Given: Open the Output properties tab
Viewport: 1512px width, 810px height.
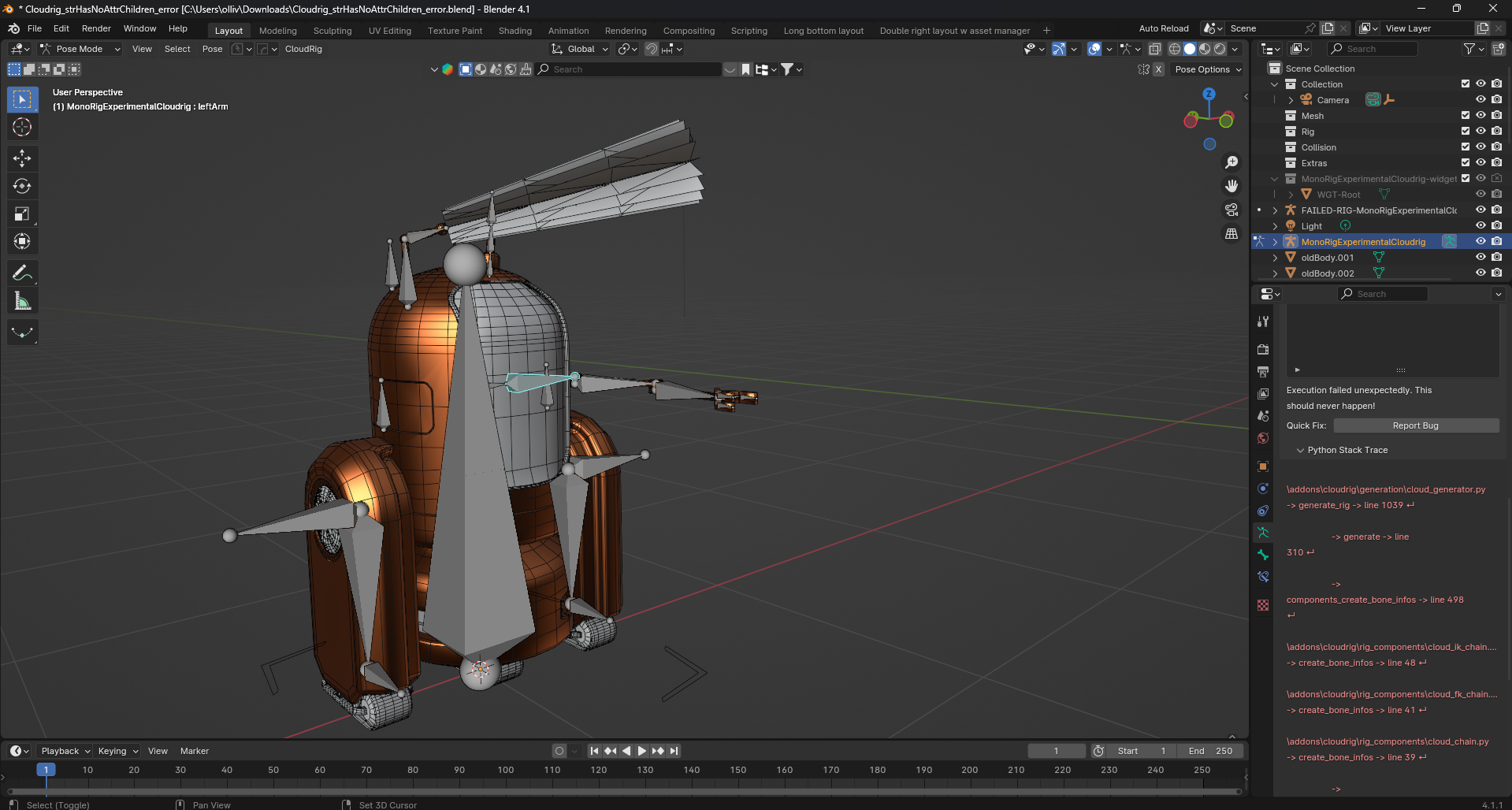Looking at the screenshot, I should (1263, 371).
